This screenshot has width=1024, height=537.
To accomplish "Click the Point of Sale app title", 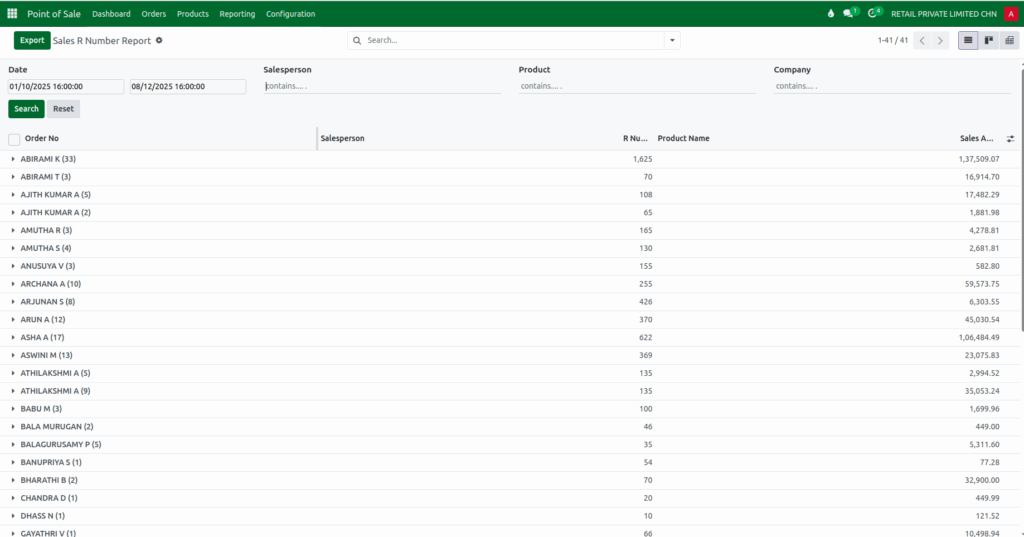I will (54, 14).
